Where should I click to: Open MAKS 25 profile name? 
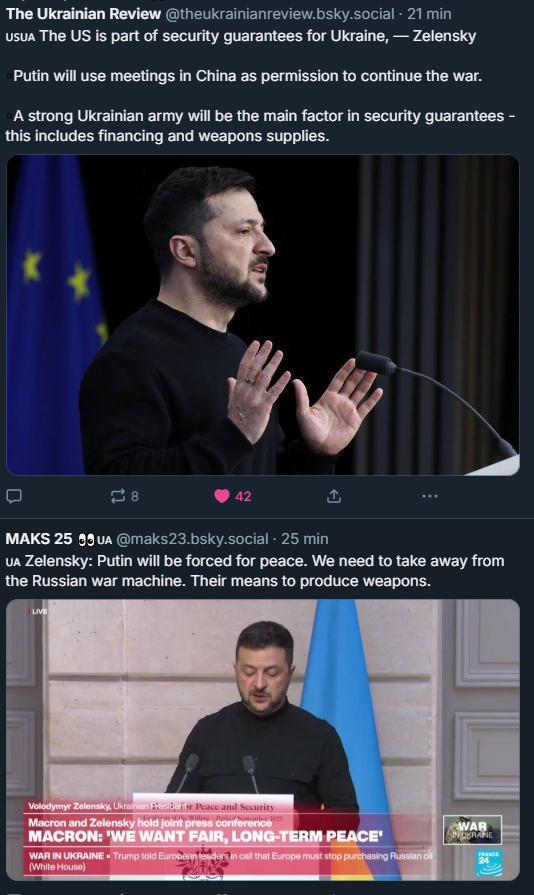(x=39, y=539)
